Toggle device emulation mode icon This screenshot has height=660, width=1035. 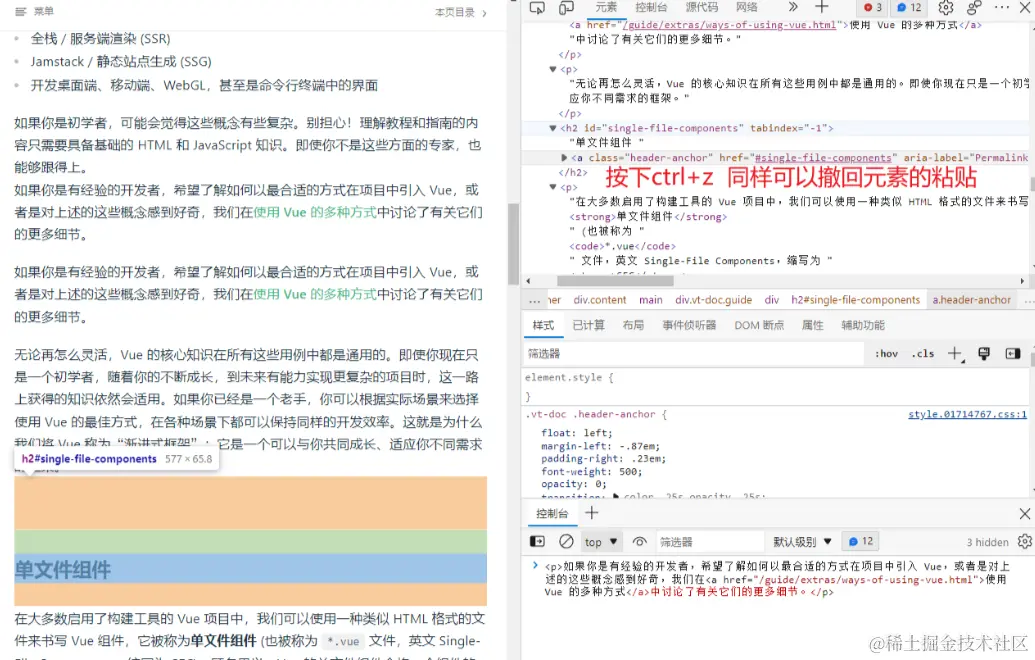point(566,7)
